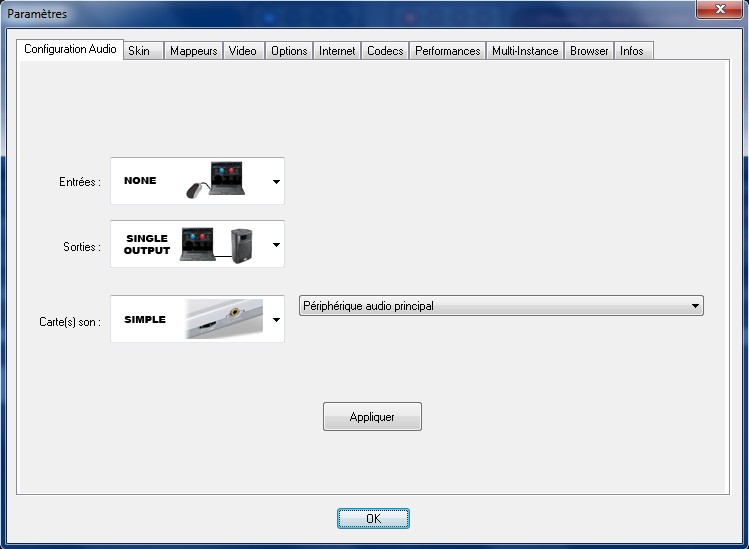Image resolution: width=749 pixels, height=549 pixels.
Task: Click the SINGLE OUTPUT selection text
Action: point(147,244)
